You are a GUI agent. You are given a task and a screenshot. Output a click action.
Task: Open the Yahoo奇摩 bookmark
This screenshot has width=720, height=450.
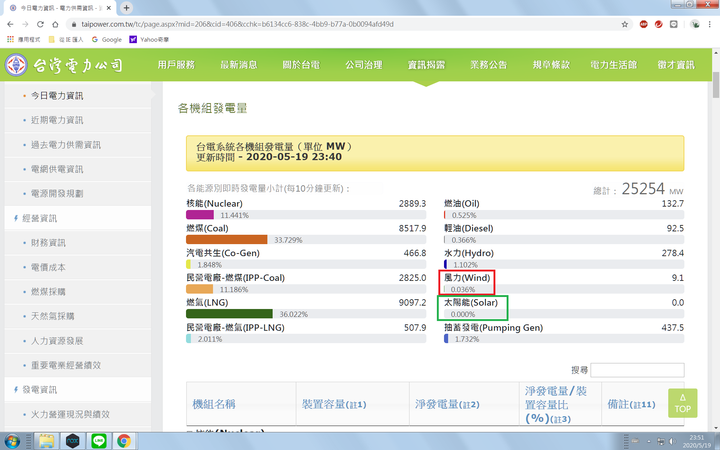coord(149,39)
